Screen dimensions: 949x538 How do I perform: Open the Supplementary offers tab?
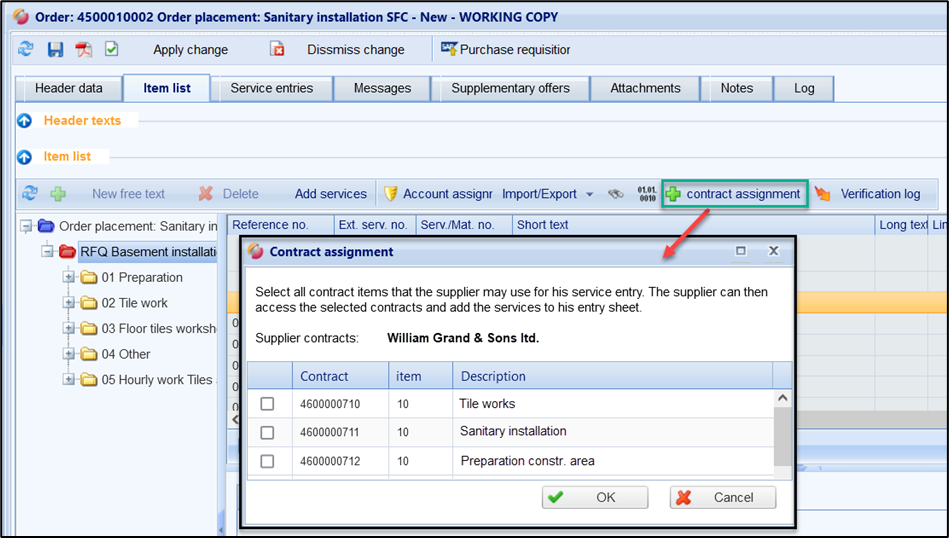pos(510,88)
